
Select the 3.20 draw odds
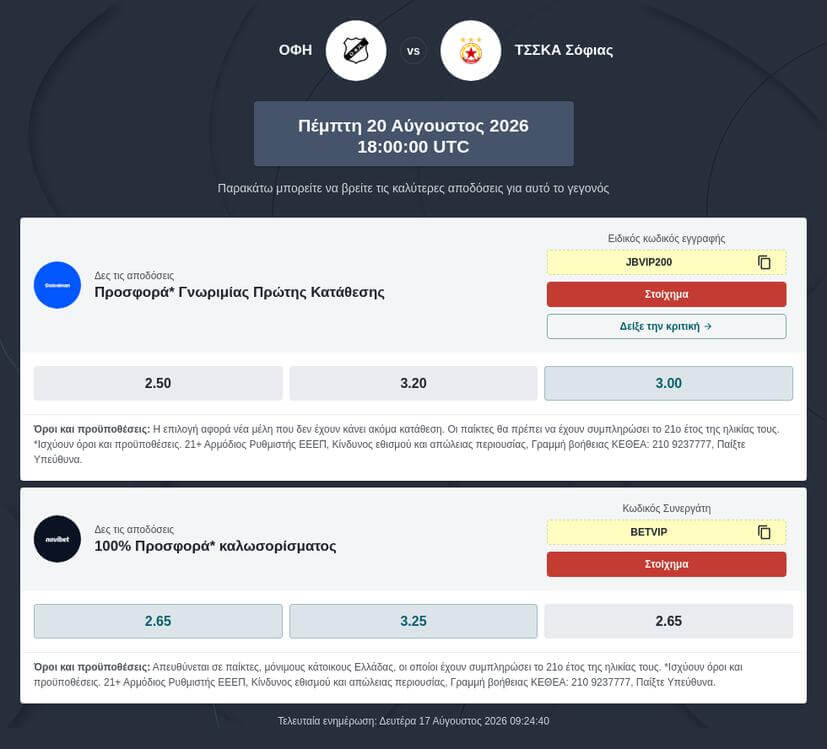pyautogui.click(x=413, y=383)
